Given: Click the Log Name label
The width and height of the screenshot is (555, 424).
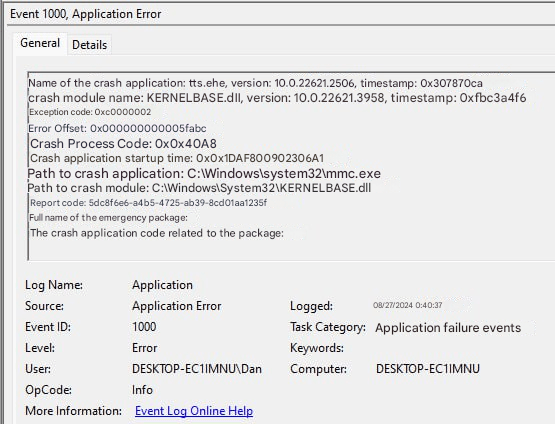Looking at the screenshot, I should click(54, 285).
